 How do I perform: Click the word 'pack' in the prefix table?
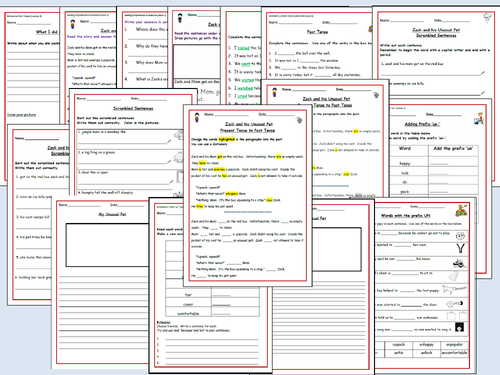(x=405, y=192)
